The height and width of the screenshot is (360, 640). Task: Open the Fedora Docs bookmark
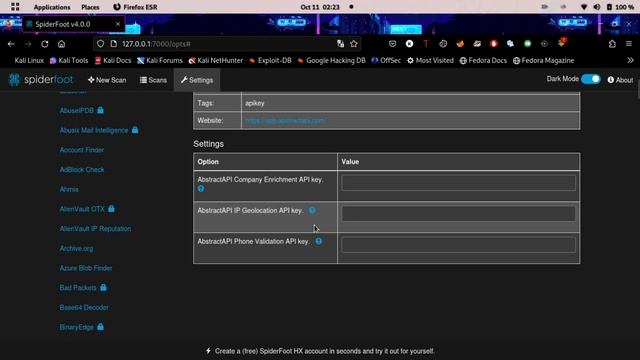pyautogui.click(x=483, y=60)
